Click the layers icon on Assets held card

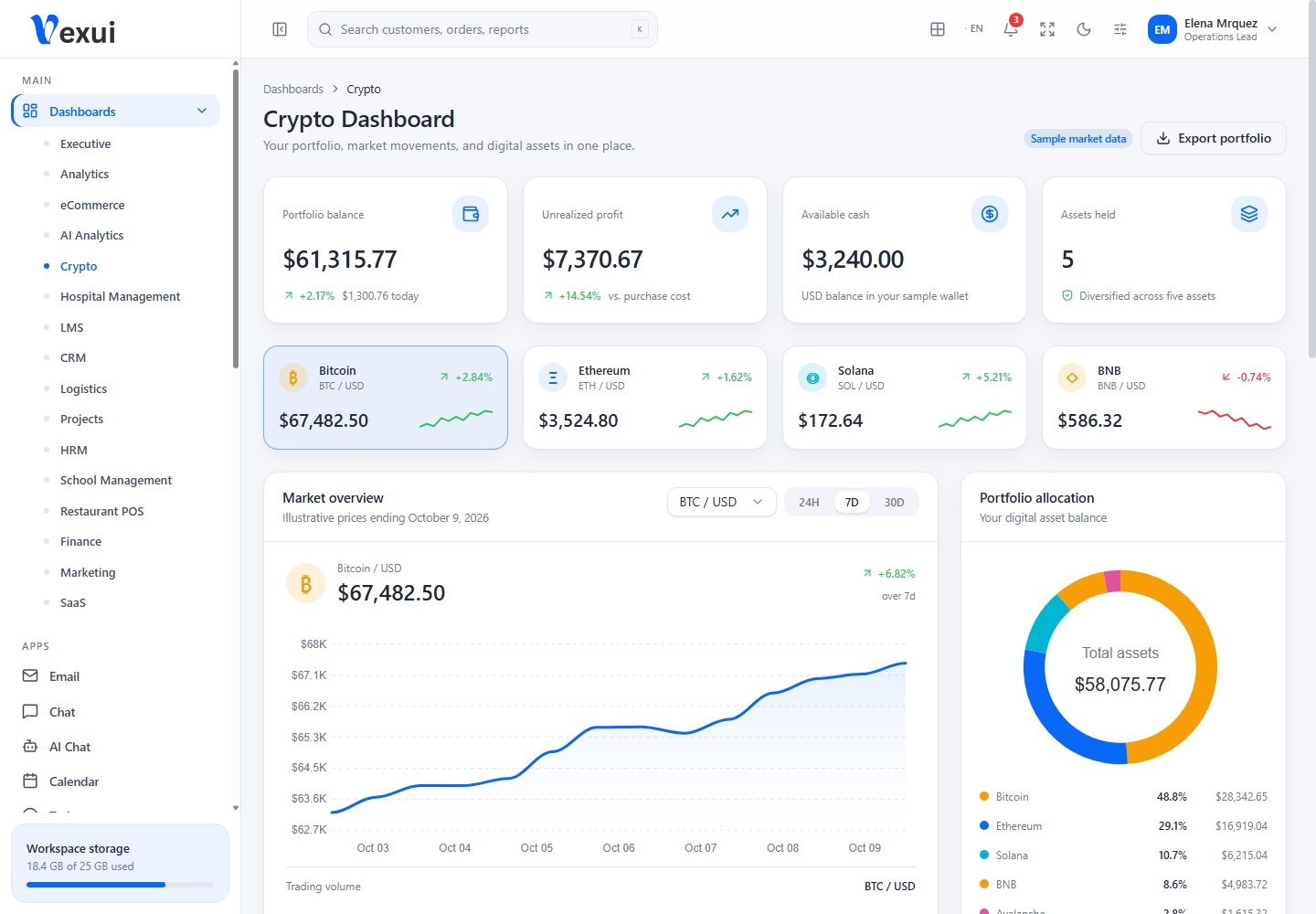click(x=1249, y=214)
